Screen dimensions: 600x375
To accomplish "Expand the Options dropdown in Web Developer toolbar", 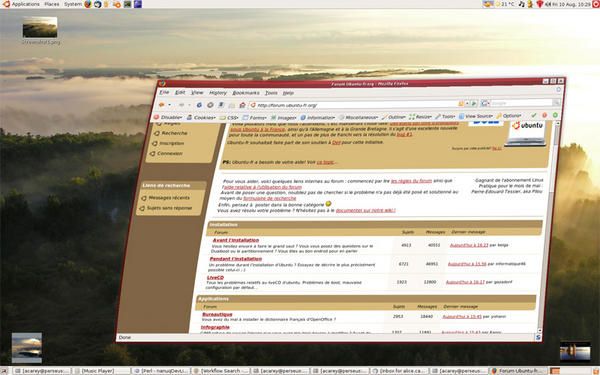I will click(x=509, y=116).
